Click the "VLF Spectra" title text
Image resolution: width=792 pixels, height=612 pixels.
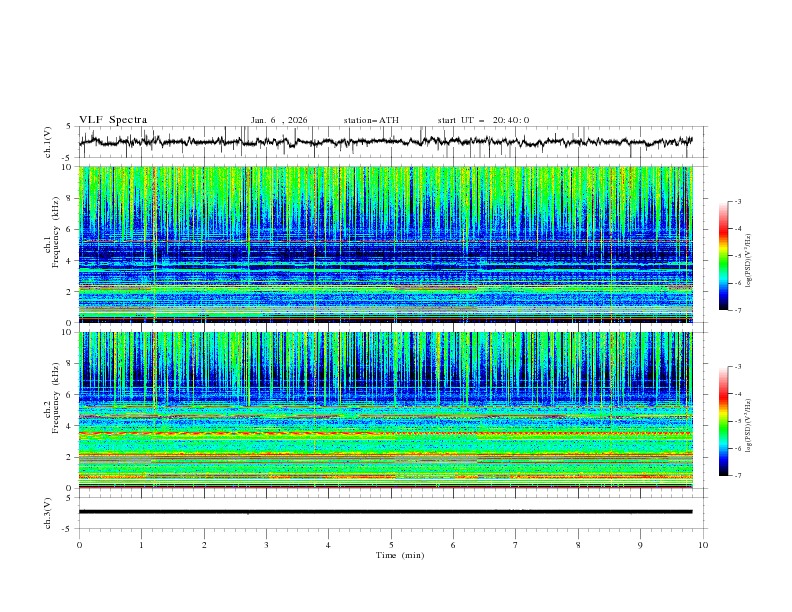coord(113,120)
